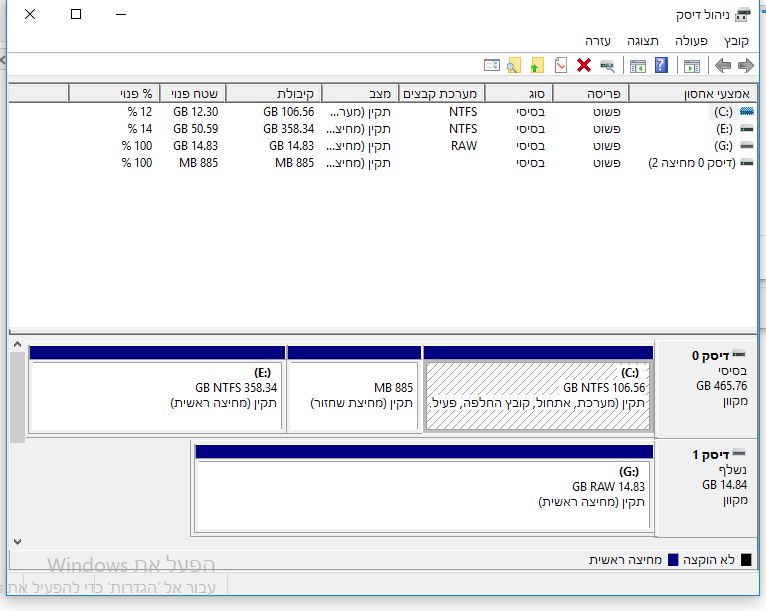Viewport: 766px width, 611px height.
Task: Sort by the אמצעי אחסון column header
Action: [692, 93]
